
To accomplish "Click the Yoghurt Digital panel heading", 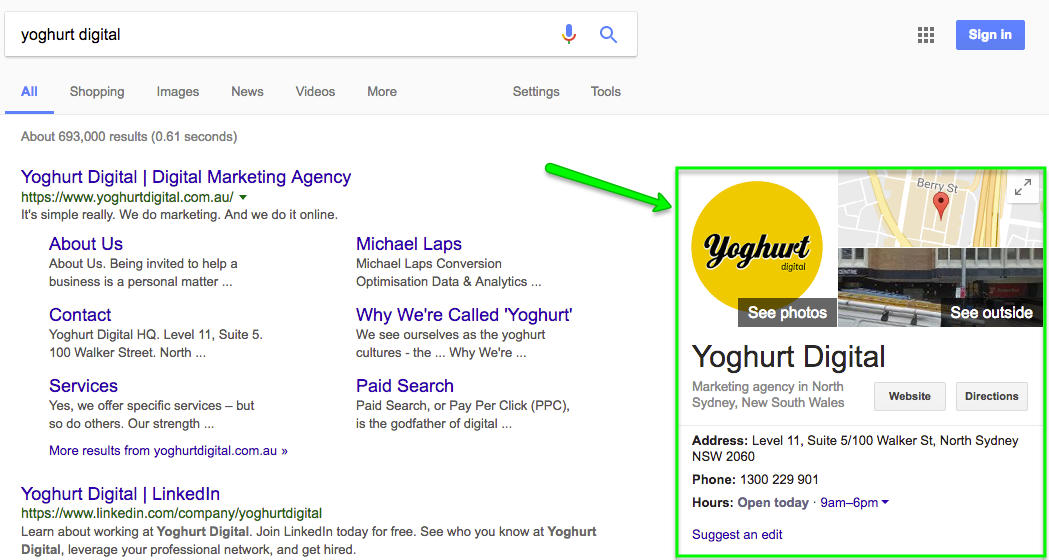I will tap(789, 357).
